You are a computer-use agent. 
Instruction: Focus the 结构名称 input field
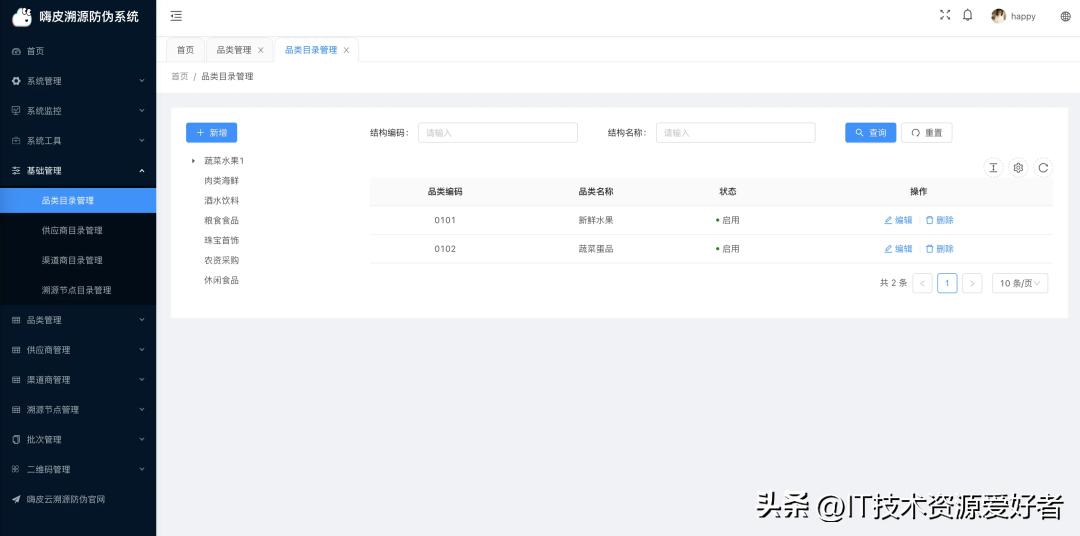click(736, 132)
